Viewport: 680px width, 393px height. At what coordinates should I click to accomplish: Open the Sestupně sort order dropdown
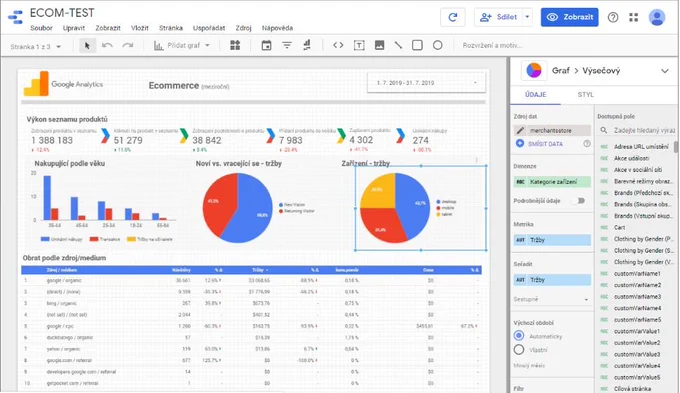coord(551,299)
